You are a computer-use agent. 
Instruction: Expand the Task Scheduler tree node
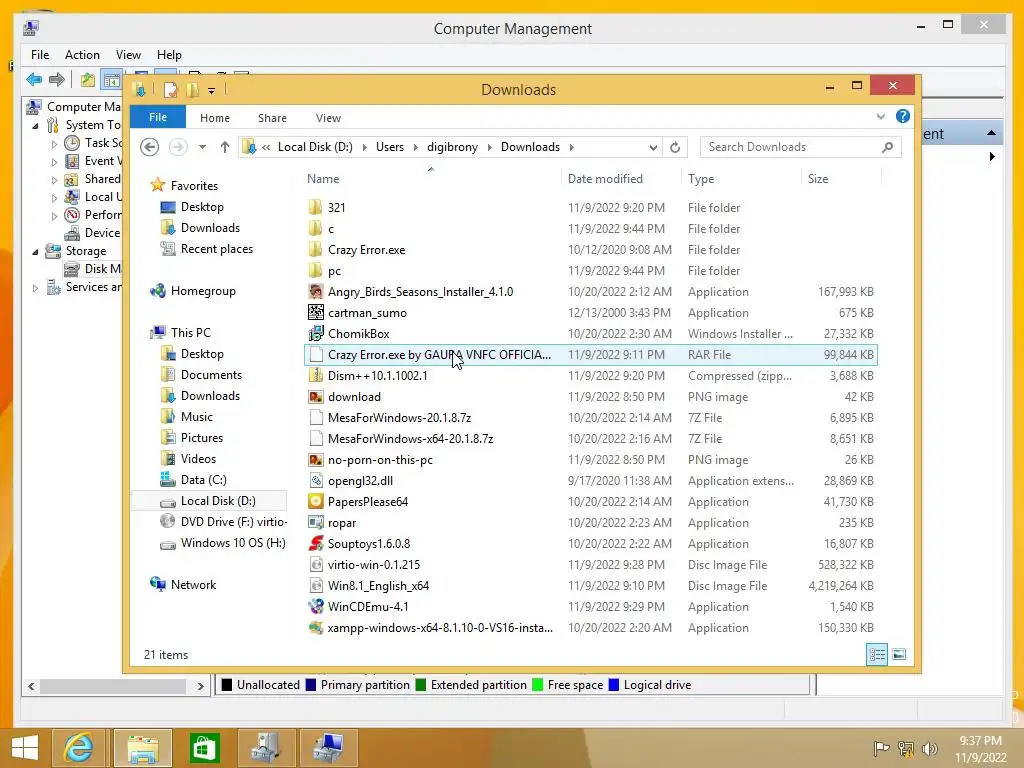click(x=54, y=144)
